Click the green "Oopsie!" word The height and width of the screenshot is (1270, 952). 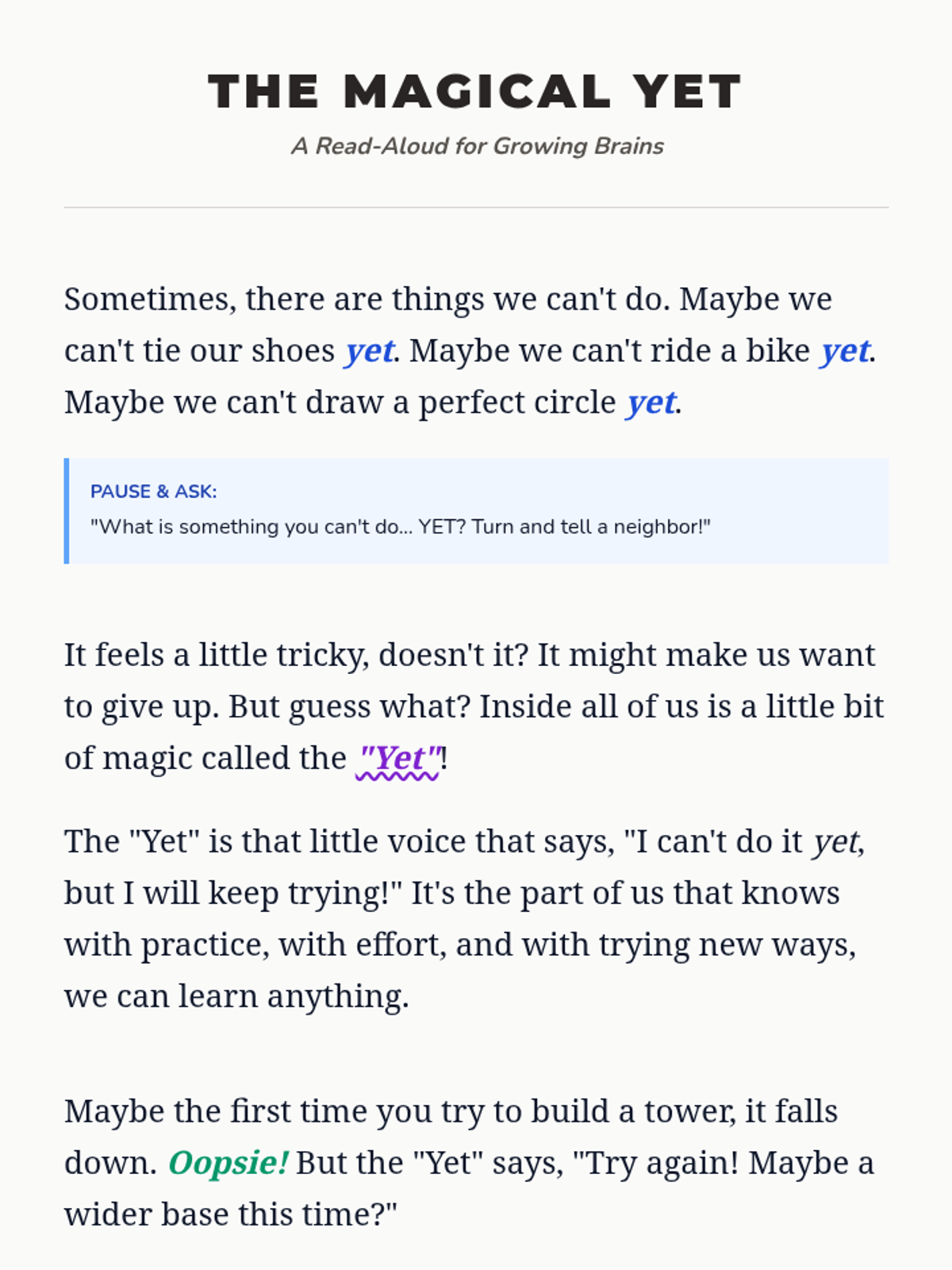(x=228, y=1163)
